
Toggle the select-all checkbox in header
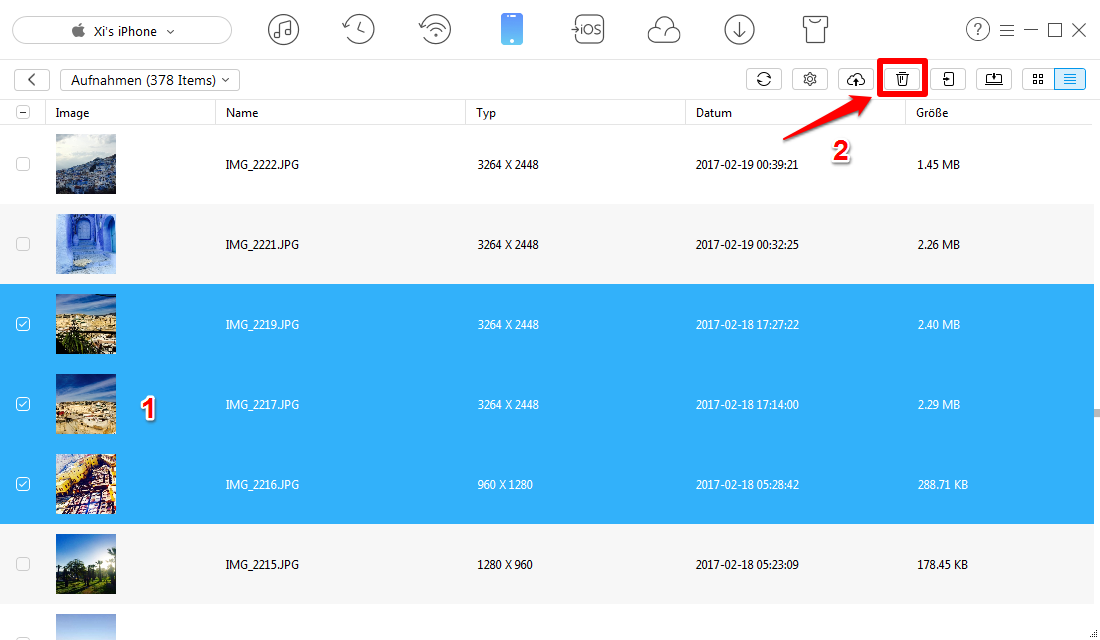coord(23,112)
